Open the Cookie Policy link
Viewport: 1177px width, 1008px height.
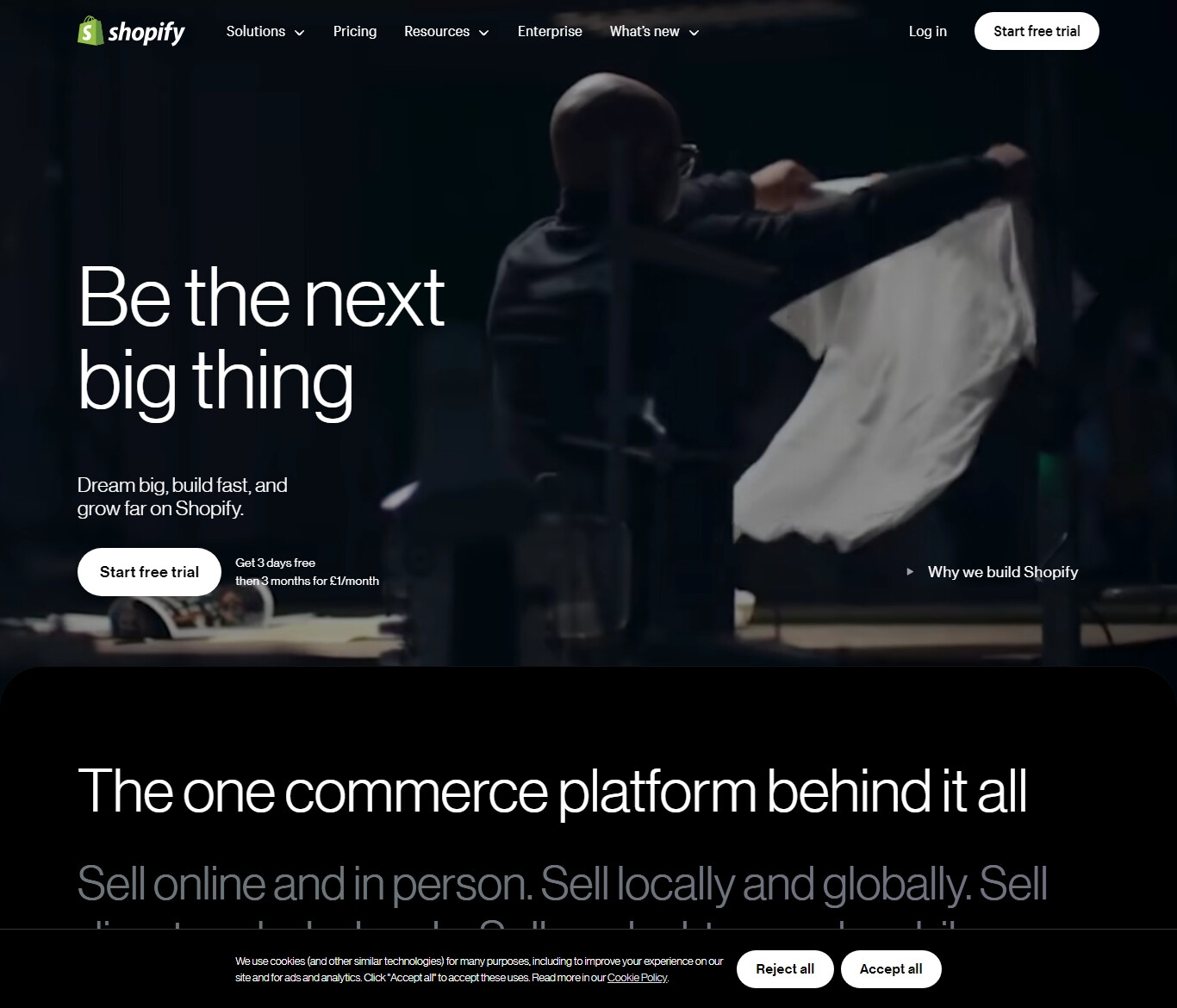(637, 978)
